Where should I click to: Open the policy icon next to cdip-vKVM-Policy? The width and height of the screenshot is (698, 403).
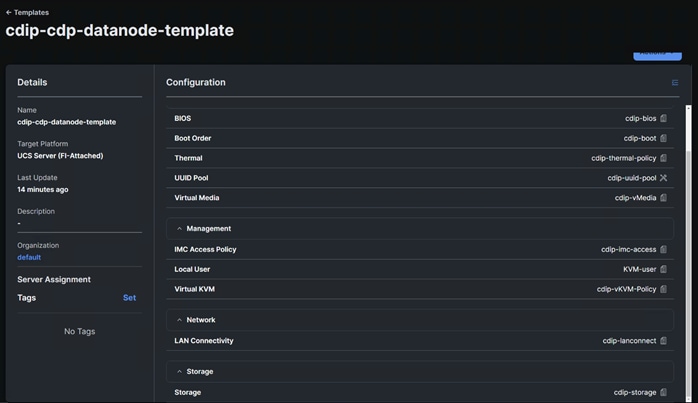click(663, 289)
